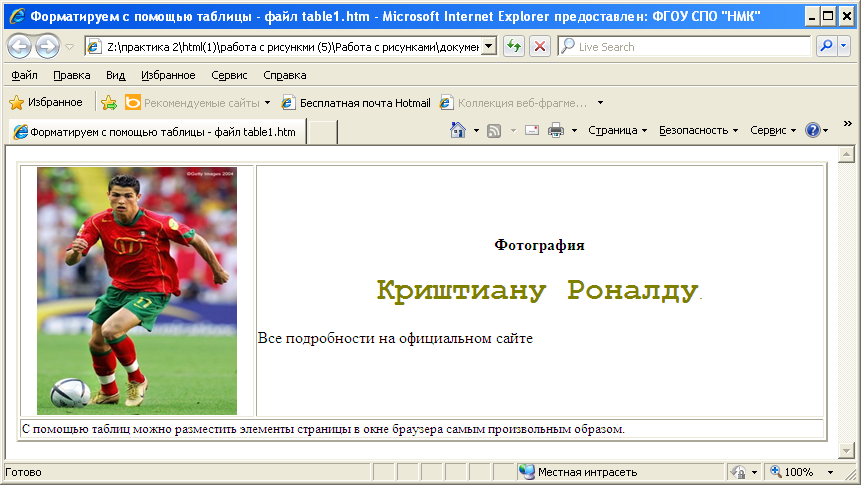Click the green Refresh button
The width and height of the screenshot is (861, 485).
pos(514,47)
